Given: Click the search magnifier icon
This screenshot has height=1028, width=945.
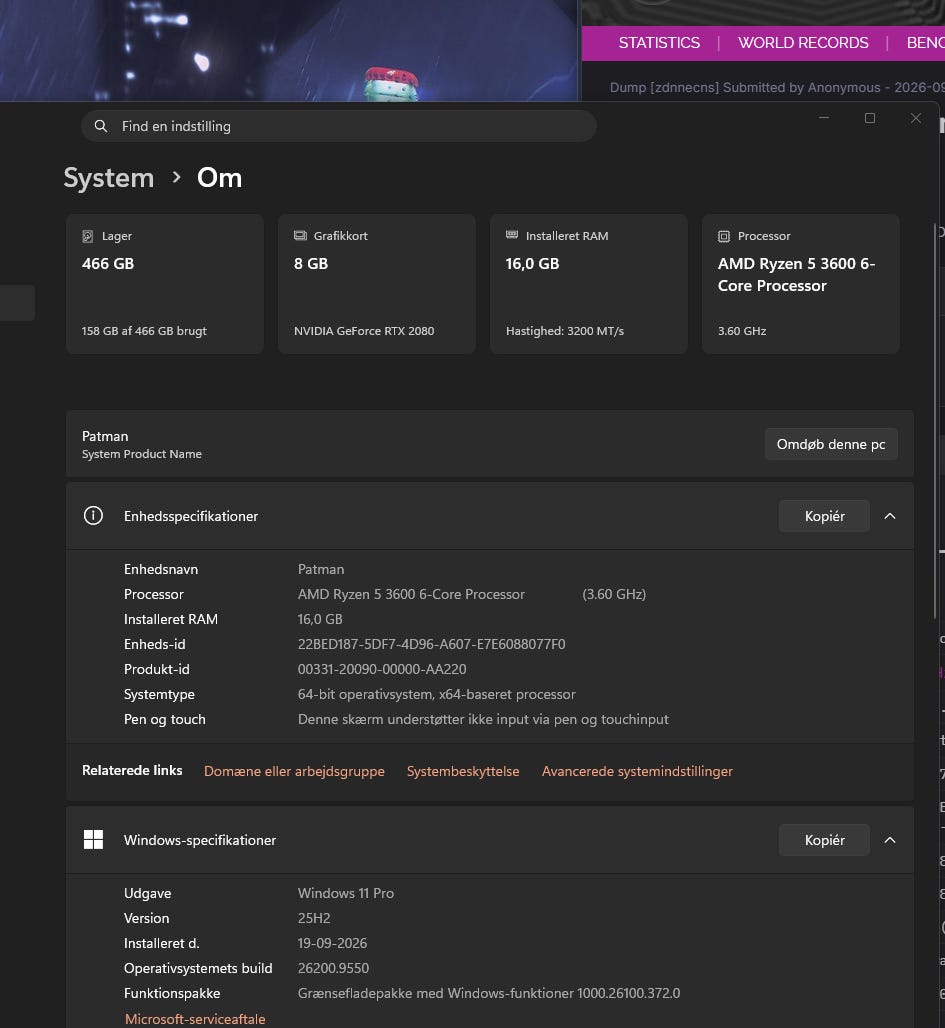Looking at the screenshot, I should pos(100,126).
